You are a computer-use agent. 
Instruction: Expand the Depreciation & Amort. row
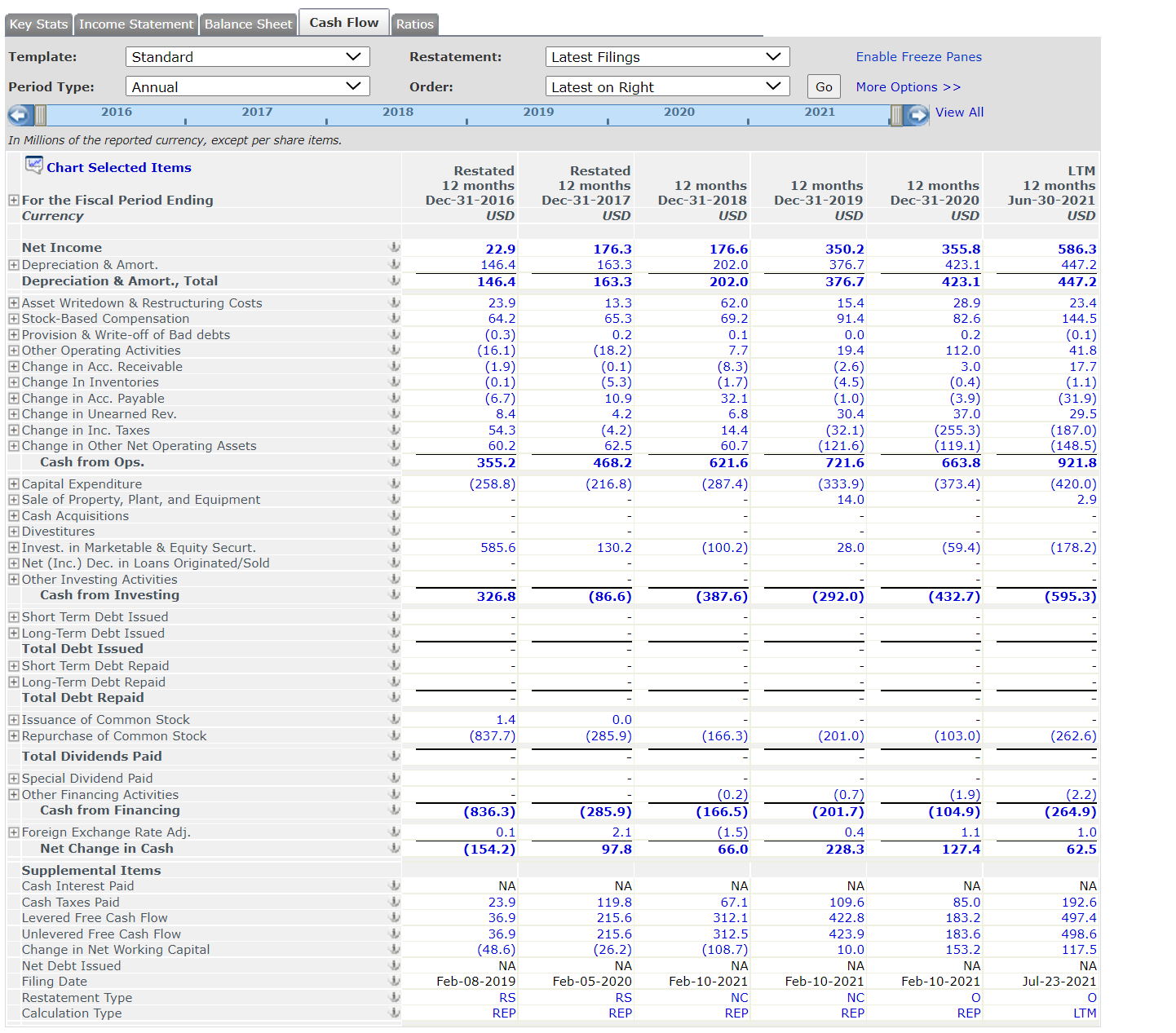click(13, 264)
